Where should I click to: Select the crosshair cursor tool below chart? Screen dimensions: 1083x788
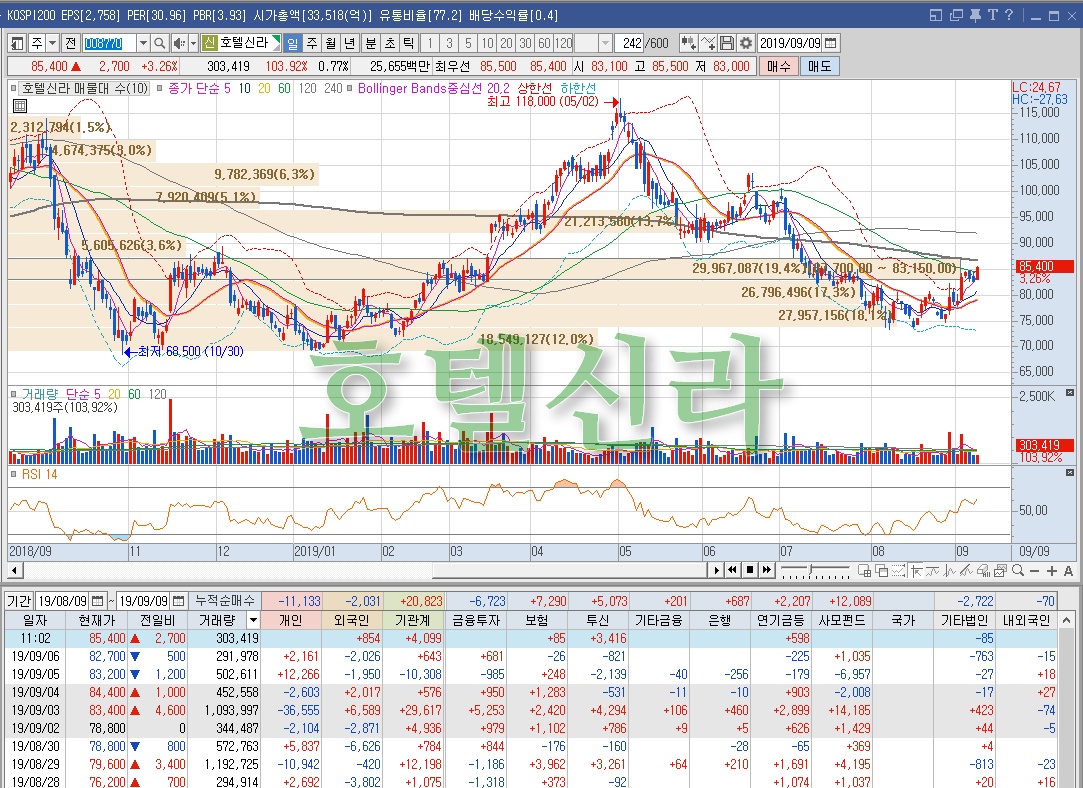point(917,570)
